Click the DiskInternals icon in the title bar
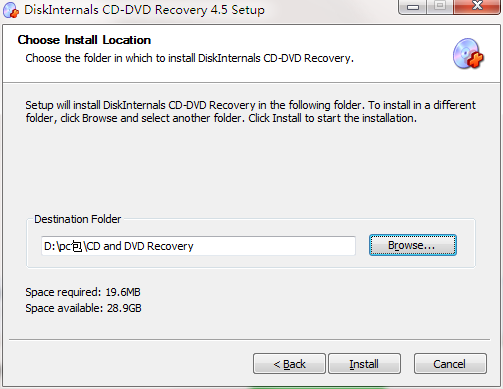The image size is (503, 389). coord(11,10)
